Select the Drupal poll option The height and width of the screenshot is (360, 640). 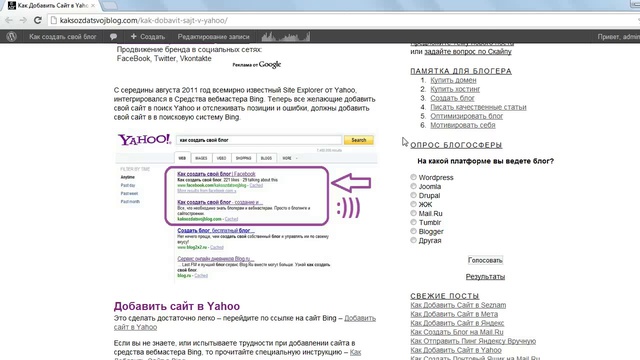413,195
